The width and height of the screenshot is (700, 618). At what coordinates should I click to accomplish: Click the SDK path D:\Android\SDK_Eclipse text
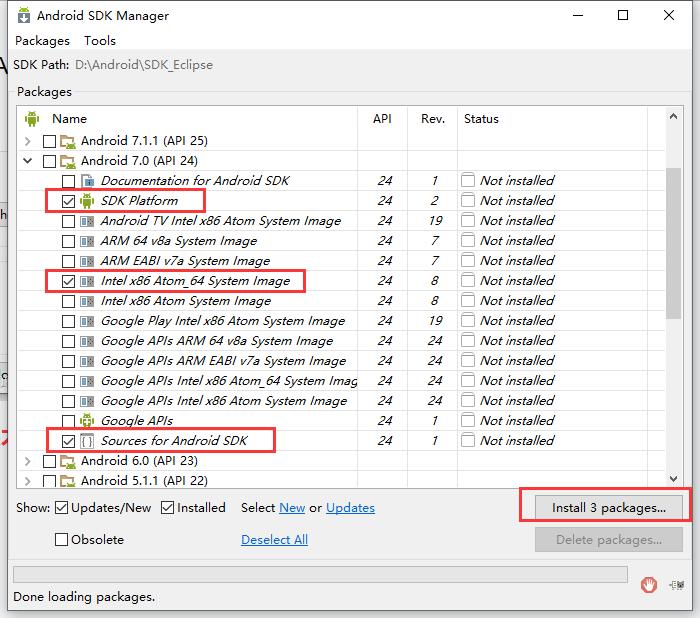click(144, 65)
